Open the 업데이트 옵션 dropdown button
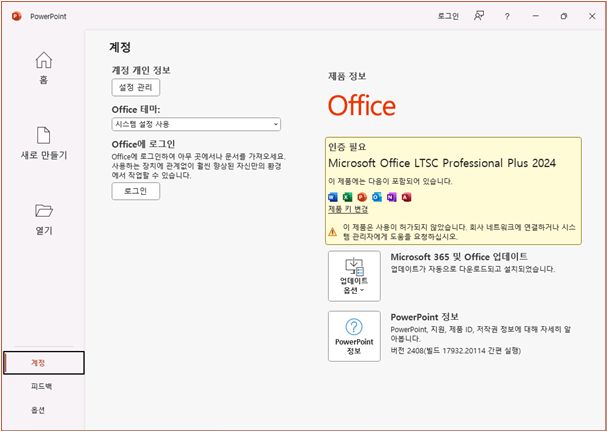The height and width of the screenshot is (432, 607). coord(354,276)
